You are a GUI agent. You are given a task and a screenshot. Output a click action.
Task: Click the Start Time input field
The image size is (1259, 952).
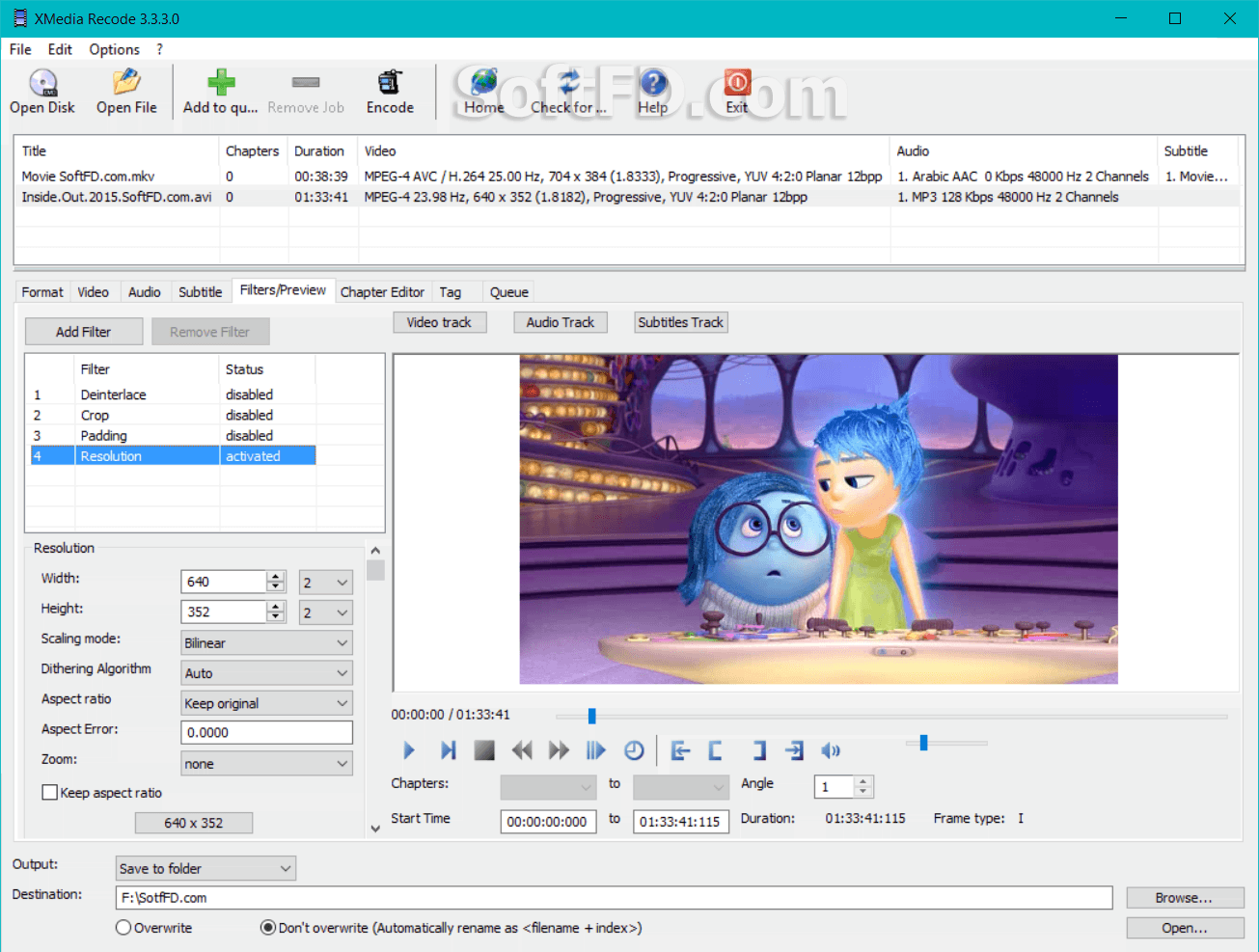pos(548,822)
